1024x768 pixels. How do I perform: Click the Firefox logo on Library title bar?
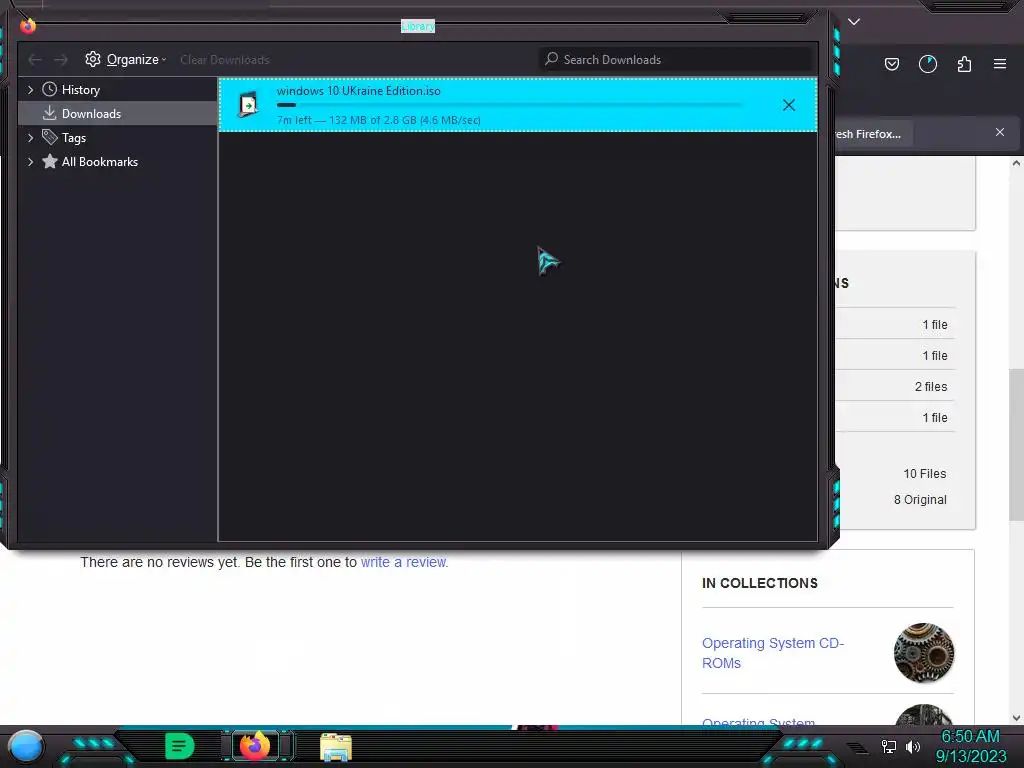tap(27, 25)
